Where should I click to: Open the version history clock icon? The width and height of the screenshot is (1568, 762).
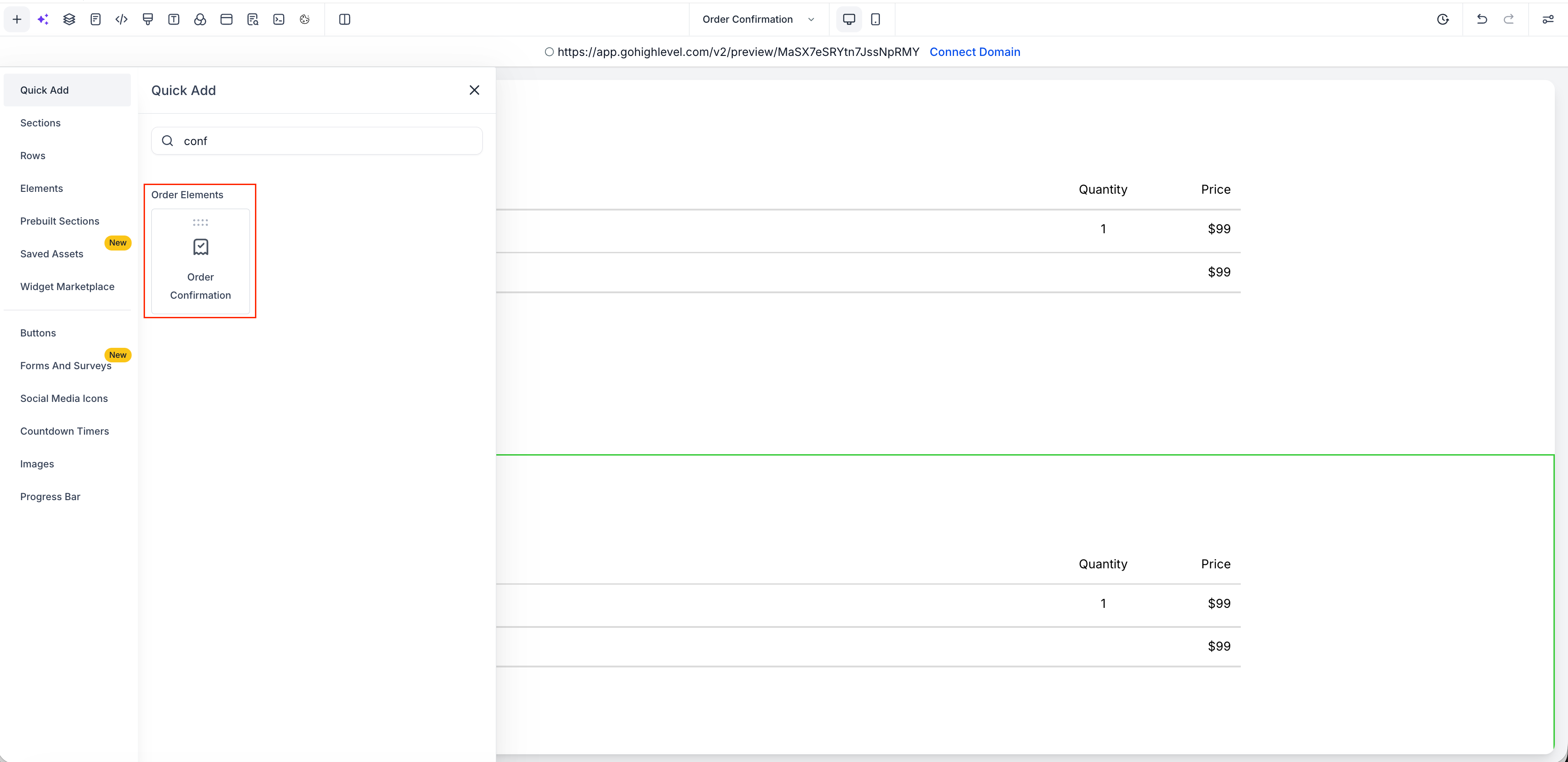click(1443, 20)
